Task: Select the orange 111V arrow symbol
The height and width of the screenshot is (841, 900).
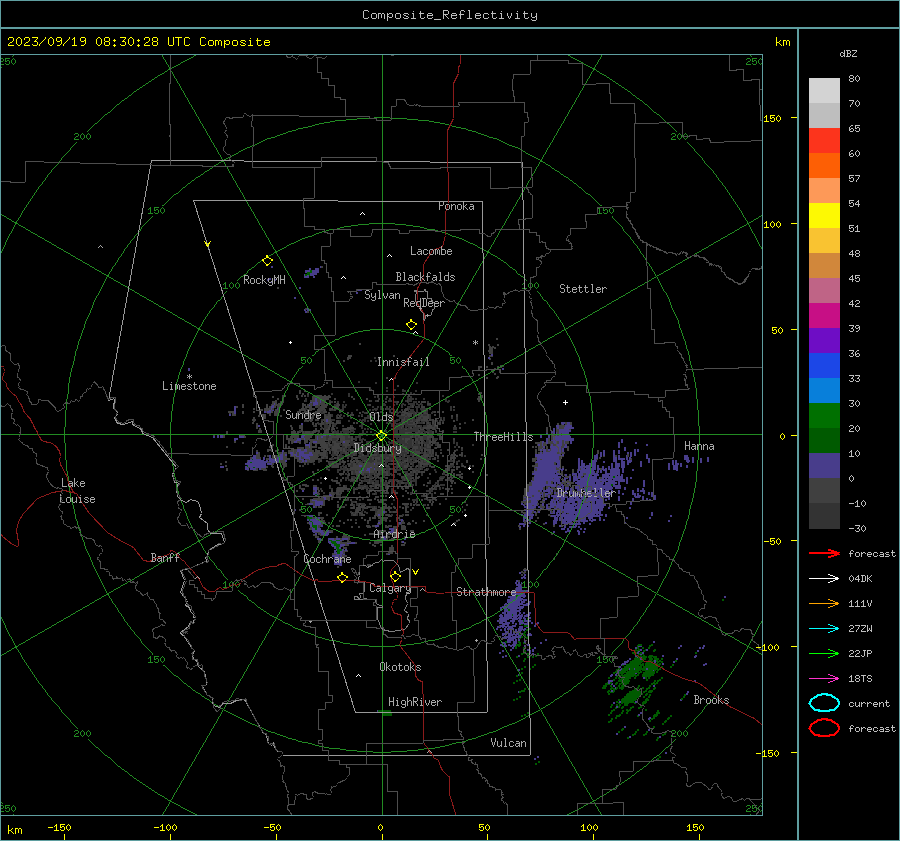Action: coord(824,603)
